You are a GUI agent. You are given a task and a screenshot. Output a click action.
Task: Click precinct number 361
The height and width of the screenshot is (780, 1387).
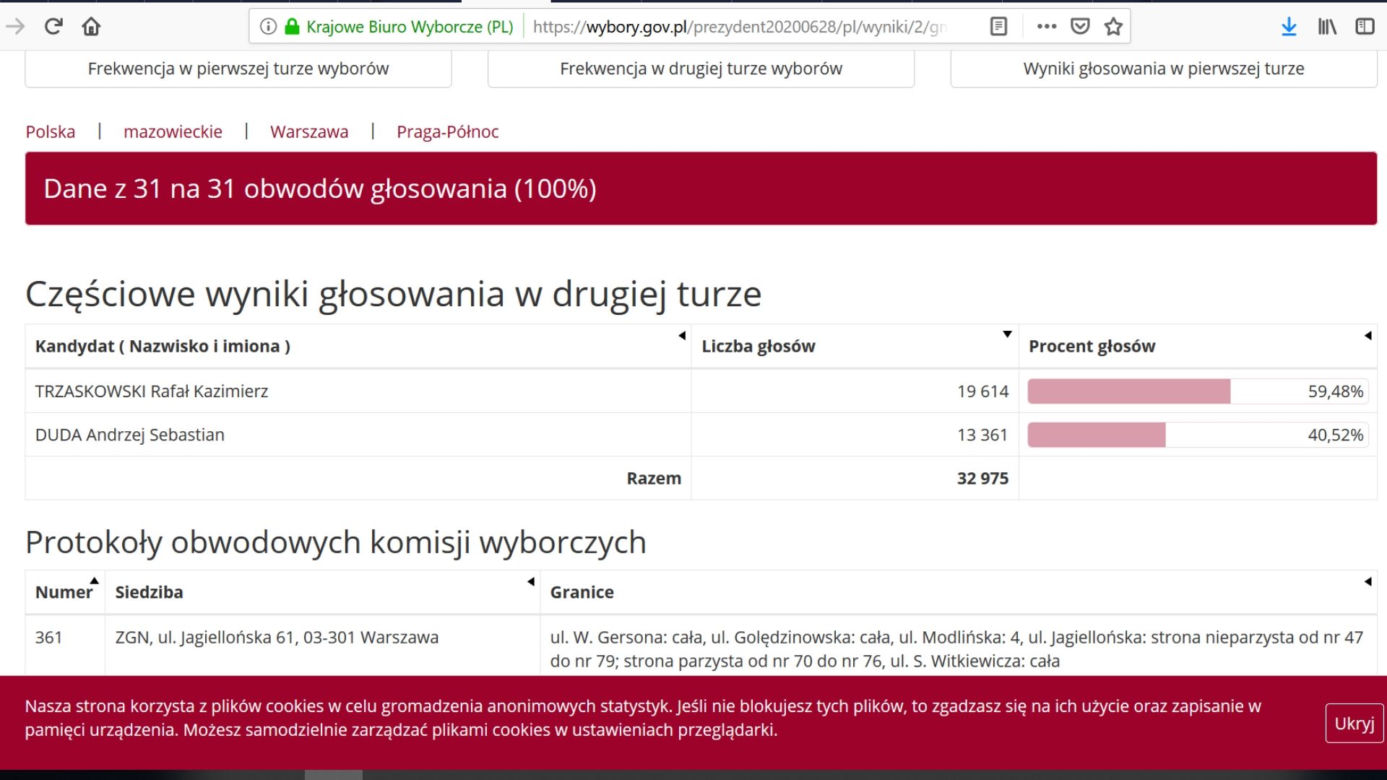coord(48,637)
